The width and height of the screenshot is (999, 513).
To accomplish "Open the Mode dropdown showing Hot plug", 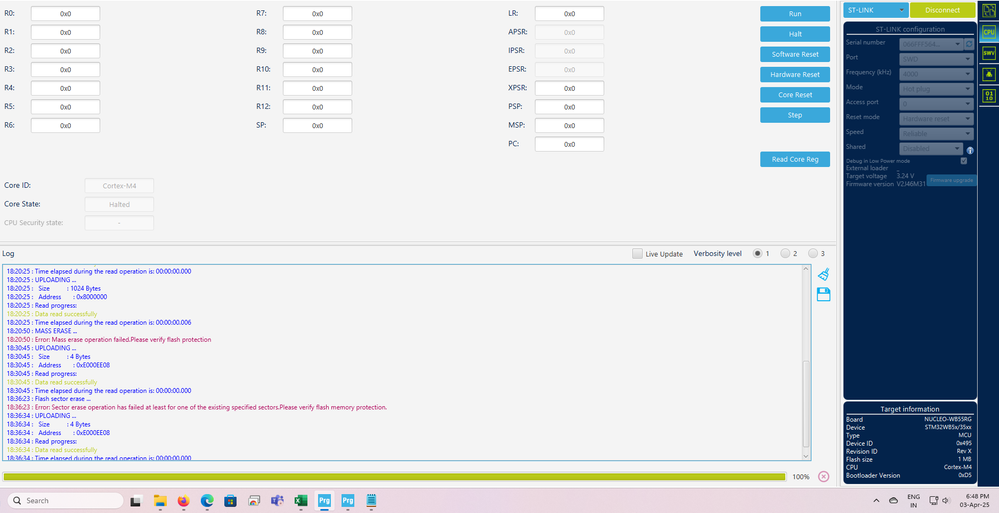I will tap(937, 89).
